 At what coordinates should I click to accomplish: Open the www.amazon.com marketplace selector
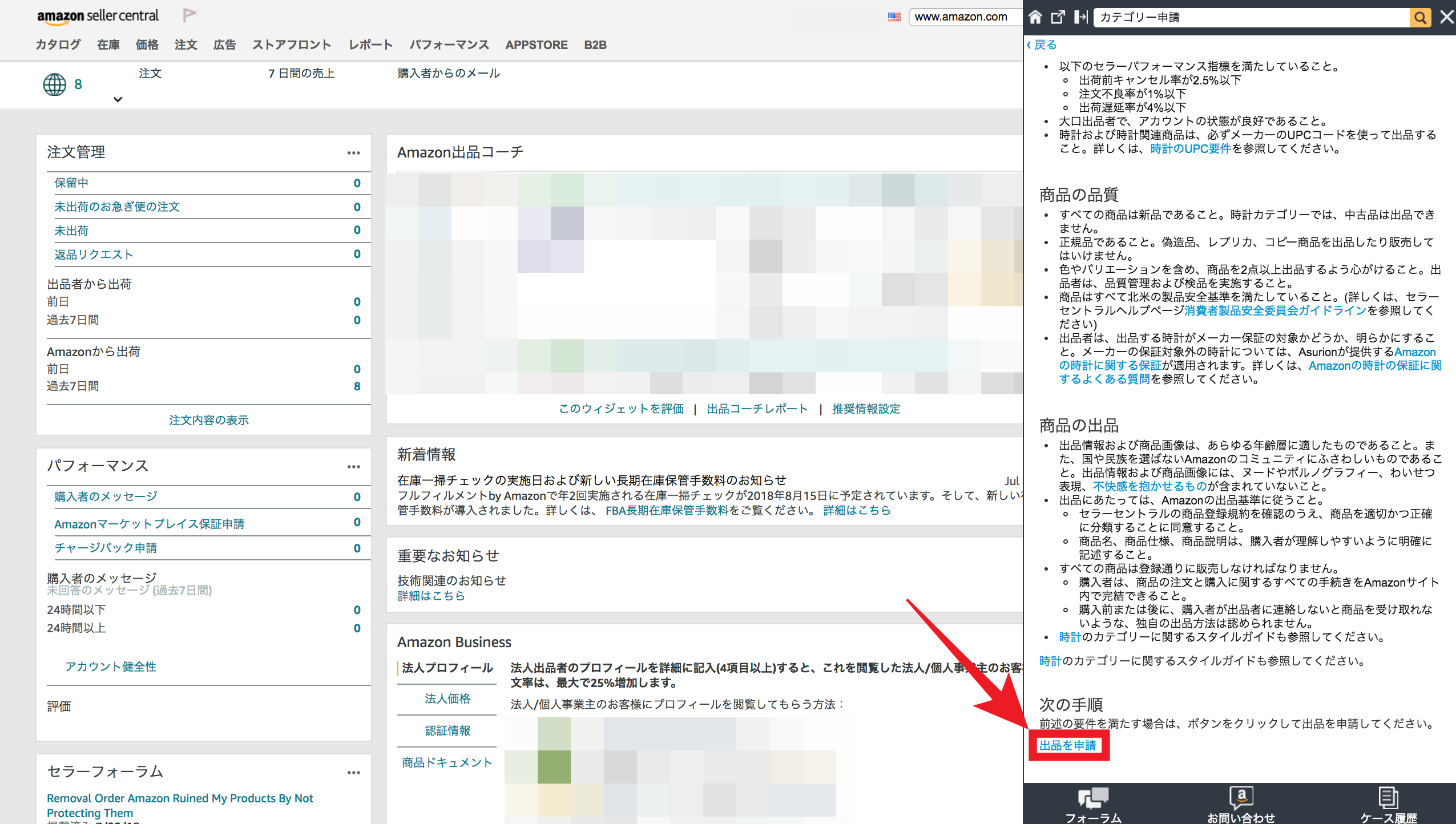coord(965,17)
